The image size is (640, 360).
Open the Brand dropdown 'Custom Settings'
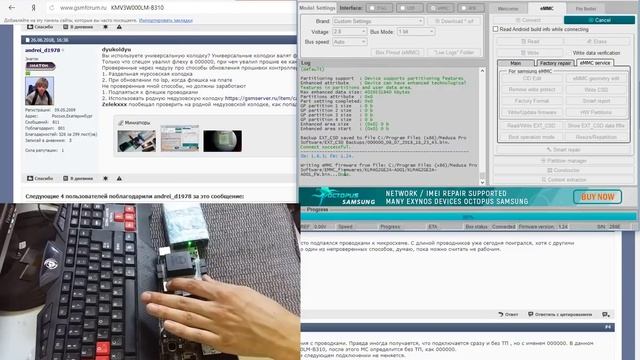click(x=378, y=21)
